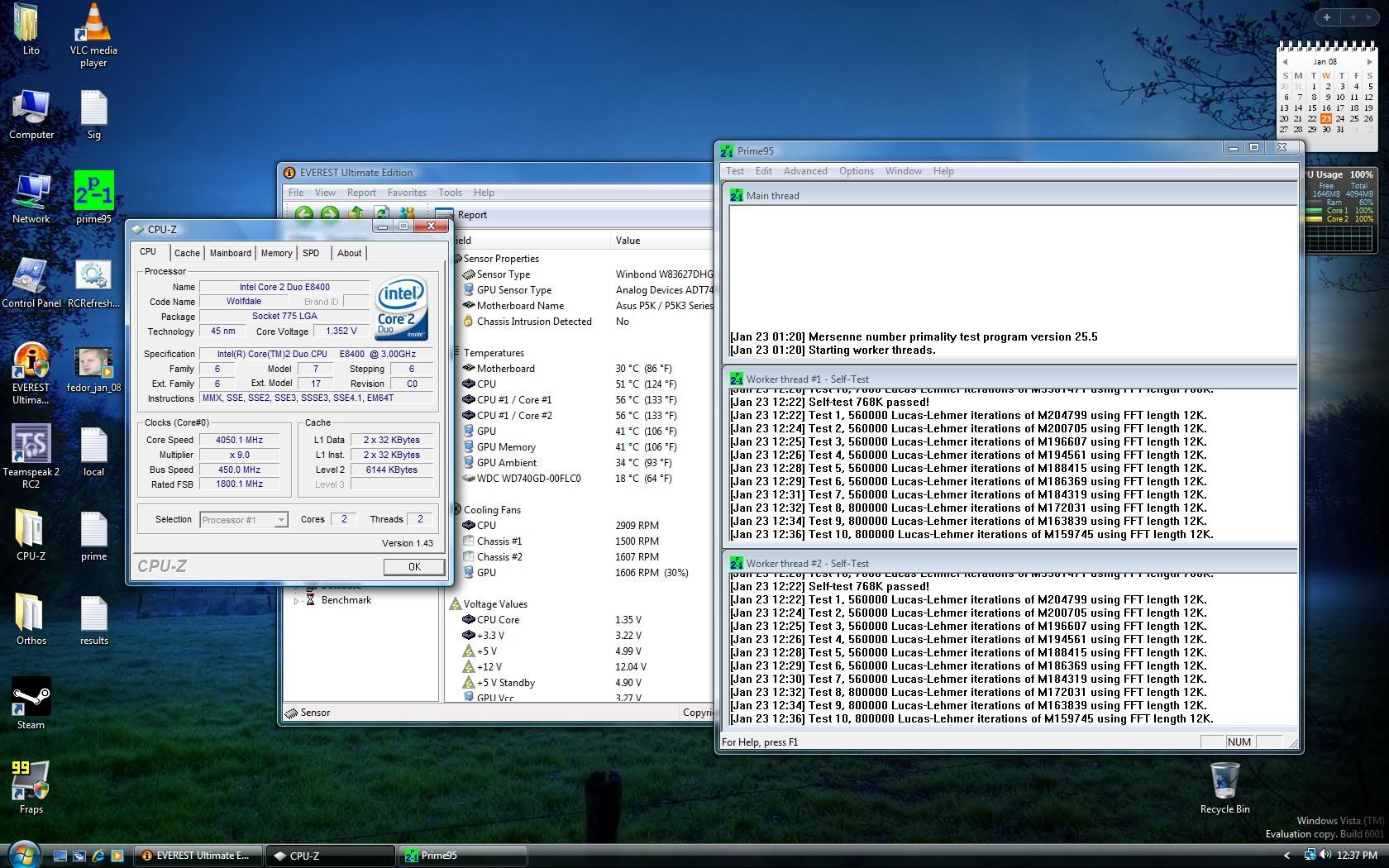Expand the Benchmark tree node in EVEREST

tap(296, 601)
